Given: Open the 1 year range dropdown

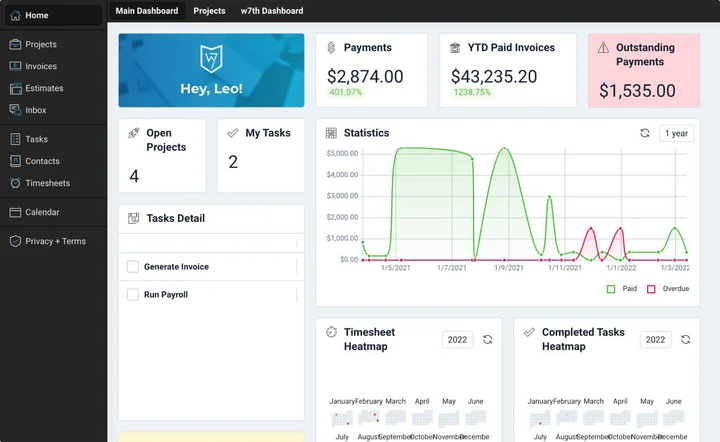Looking at the screenshot, I should [x=676, y=133].
